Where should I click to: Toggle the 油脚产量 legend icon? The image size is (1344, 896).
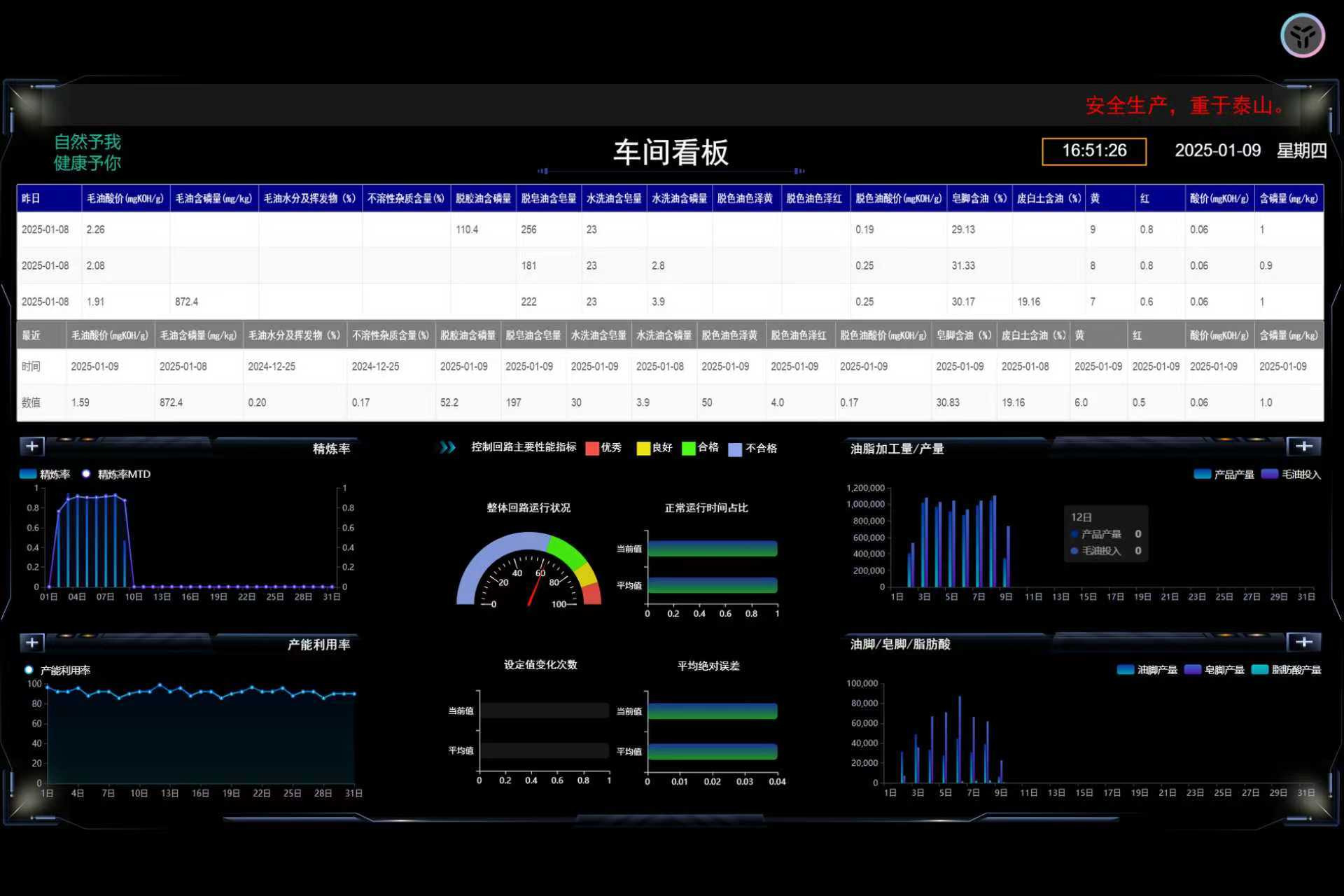(x=1125, y=670)
